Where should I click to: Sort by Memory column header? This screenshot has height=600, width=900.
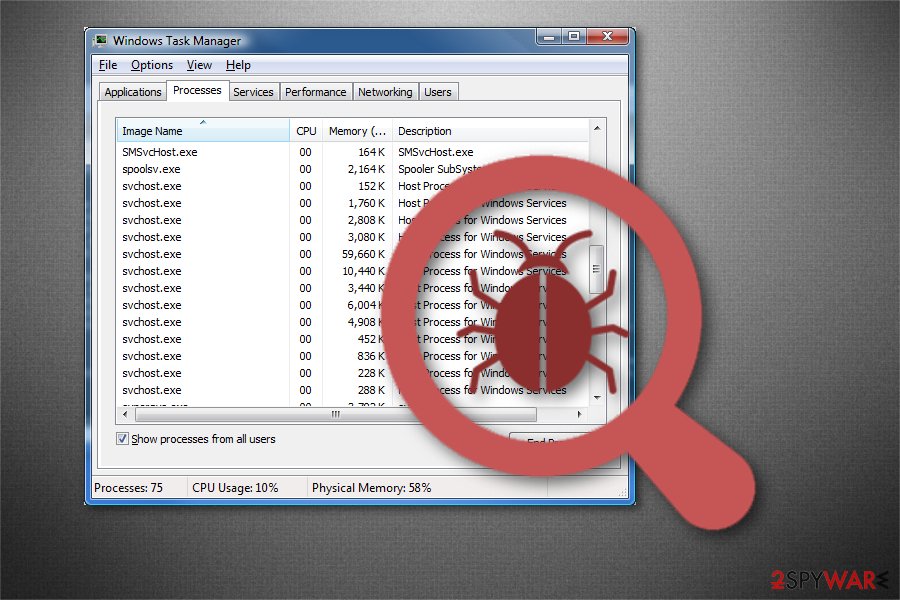pos(357,131)
